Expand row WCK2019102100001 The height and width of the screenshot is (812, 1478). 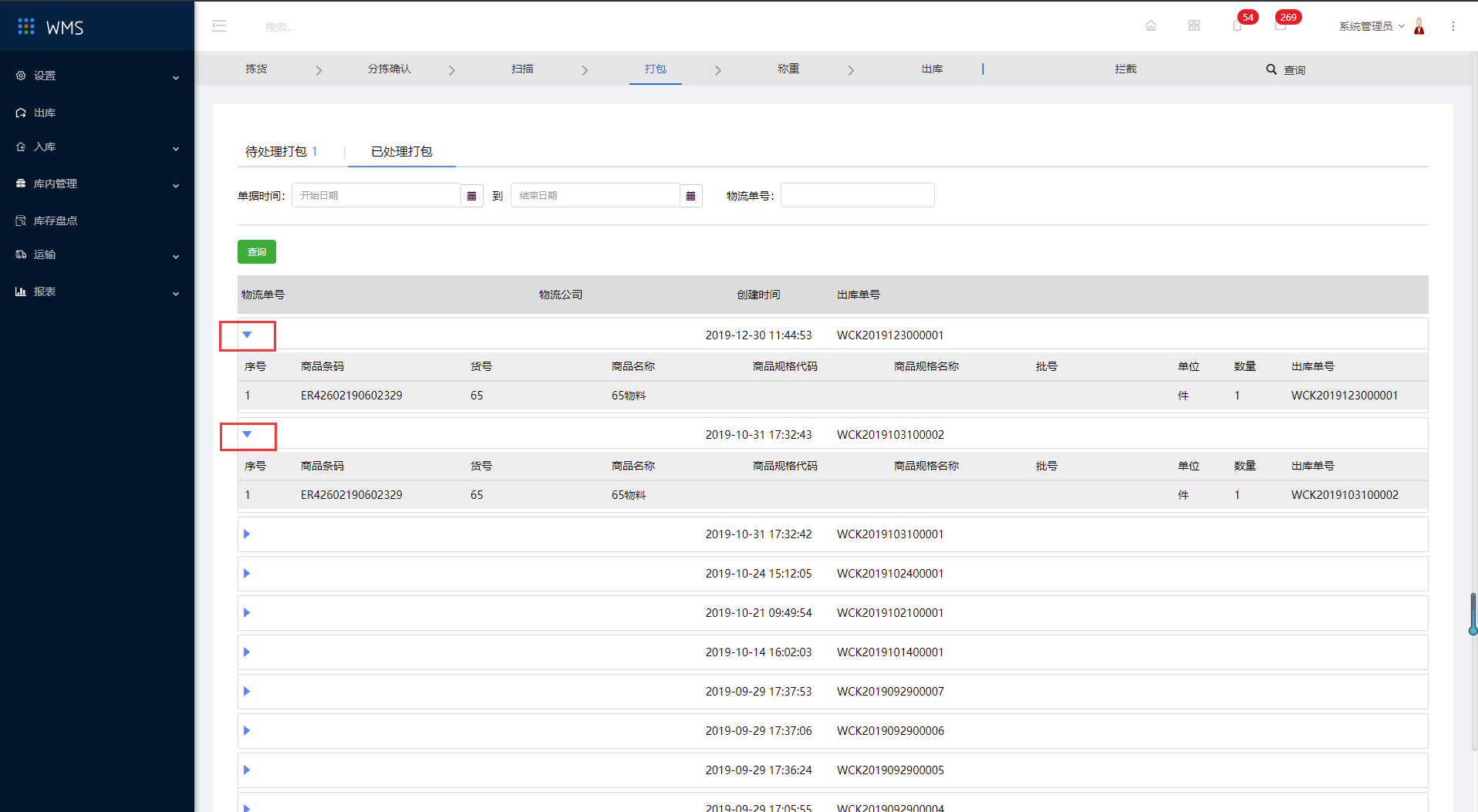(x=247, y=612)
